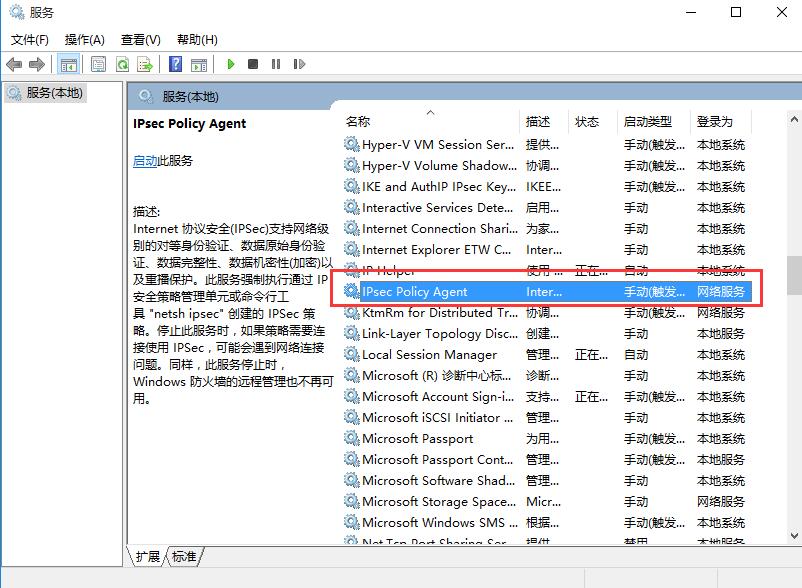802x588 pixels.
Task: Click the 启动 link to start service
Action: [x=145, y=161]
